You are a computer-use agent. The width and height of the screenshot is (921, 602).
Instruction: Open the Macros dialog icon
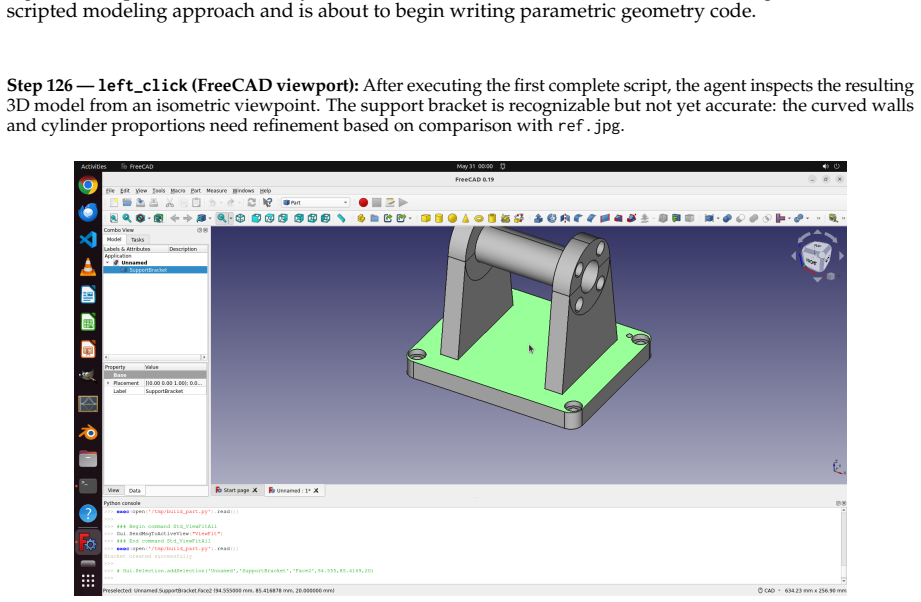[x=389, y=203]
